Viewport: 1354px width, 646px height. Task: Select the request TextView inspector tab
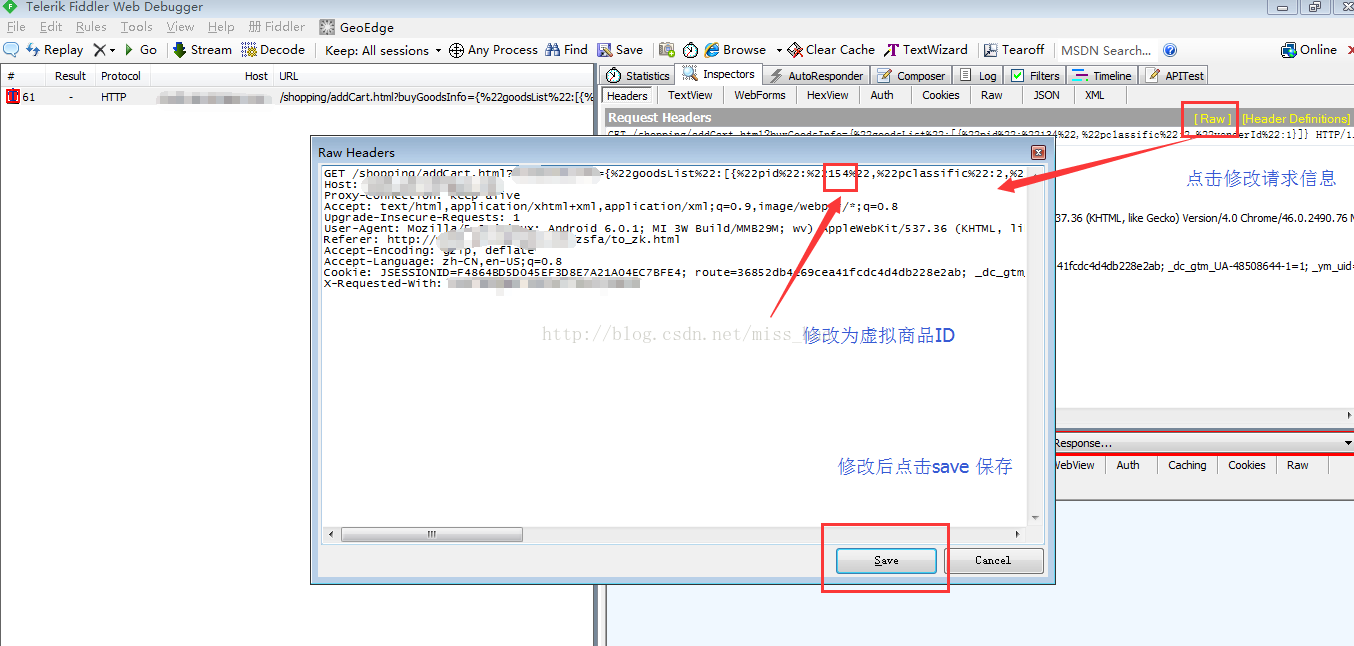pyautogui.click(x=690, y=95)
